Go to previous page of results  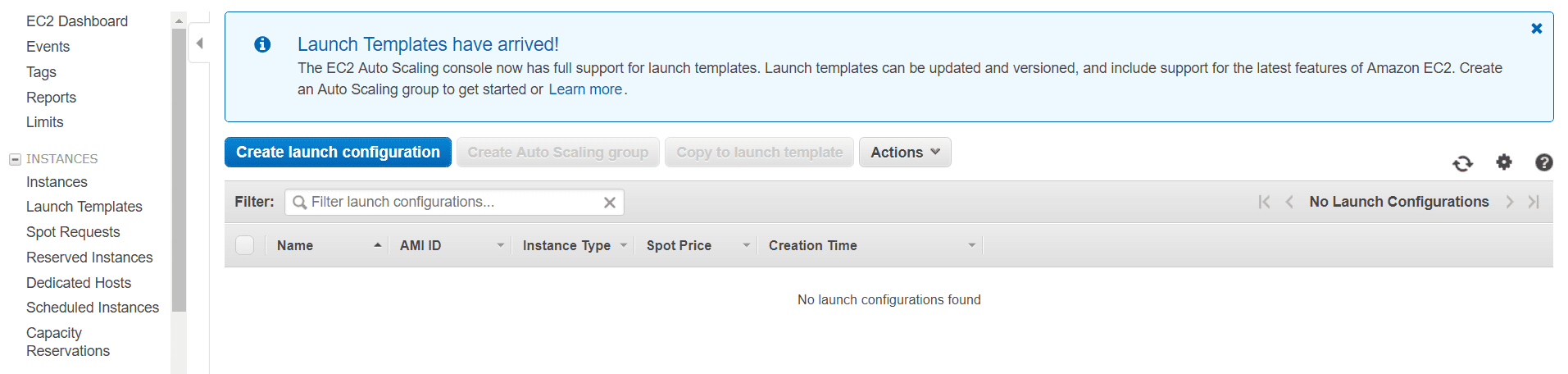click(x=1289, y=202)
